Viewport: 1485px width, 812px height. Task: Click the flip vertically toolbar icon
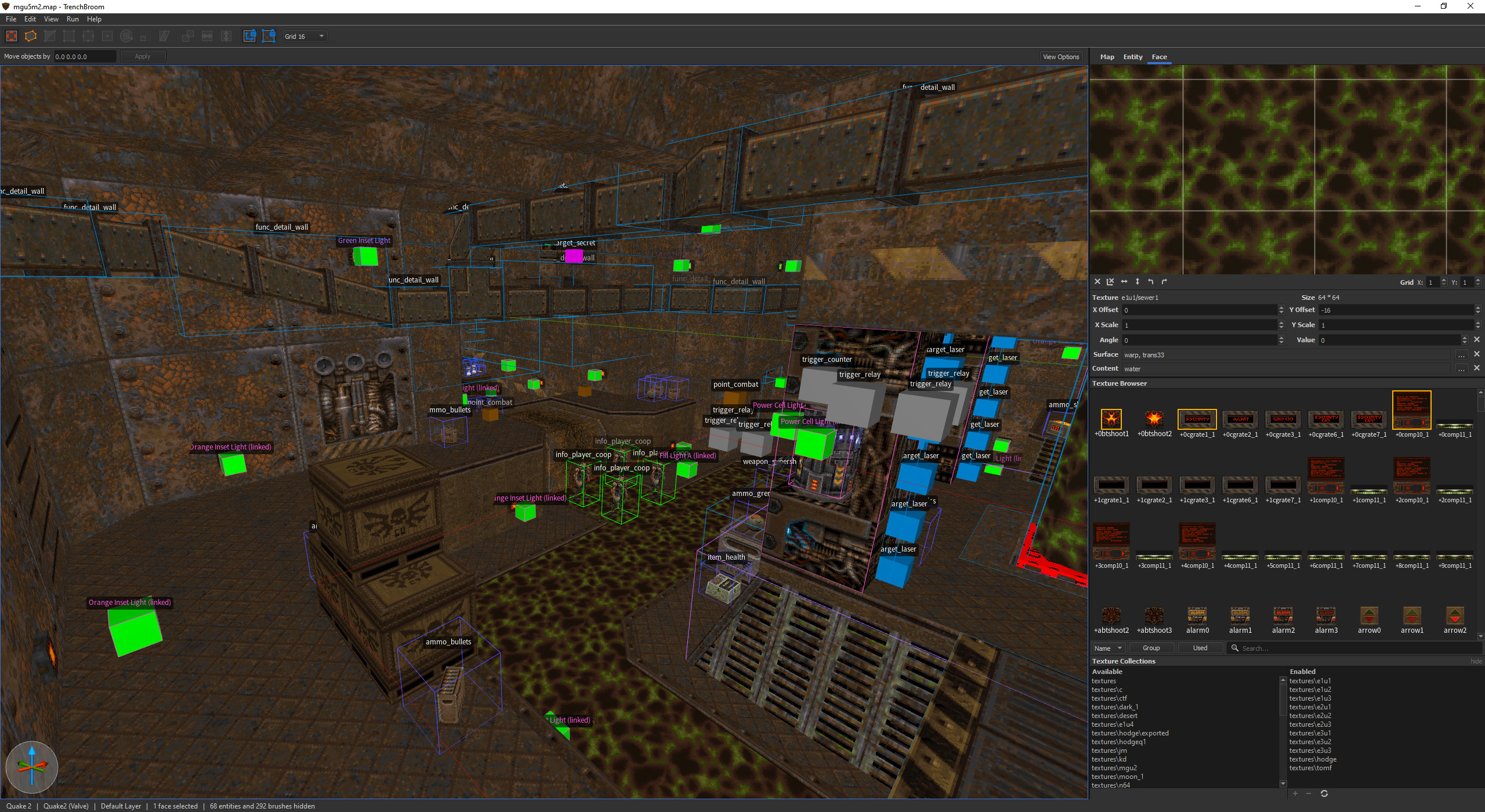pos(226,36)
